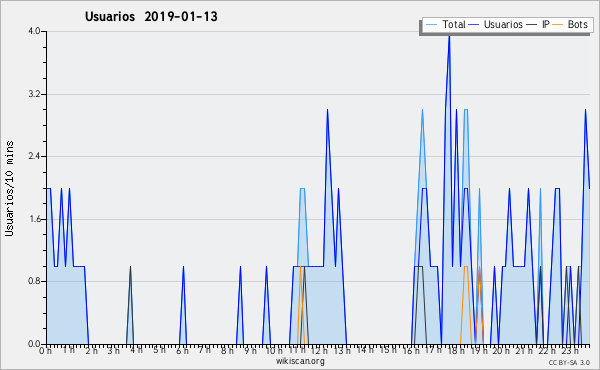
Task: Click the 6 h x-axis label
Action: (183, 351)
